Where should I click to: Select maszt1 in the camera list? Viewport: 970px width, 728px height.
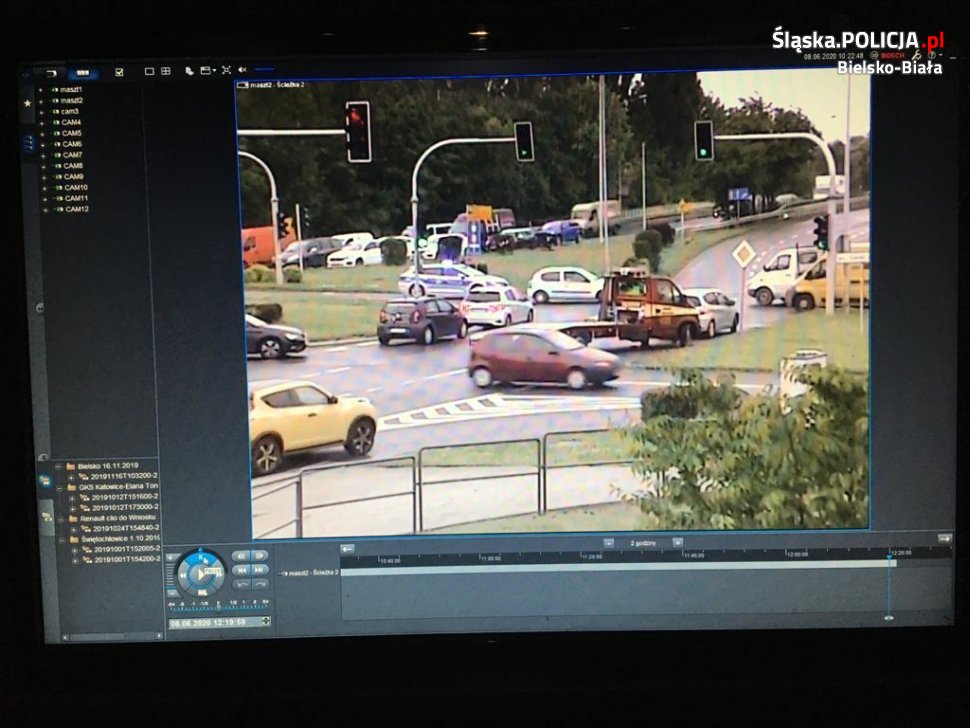pos(71,90)
